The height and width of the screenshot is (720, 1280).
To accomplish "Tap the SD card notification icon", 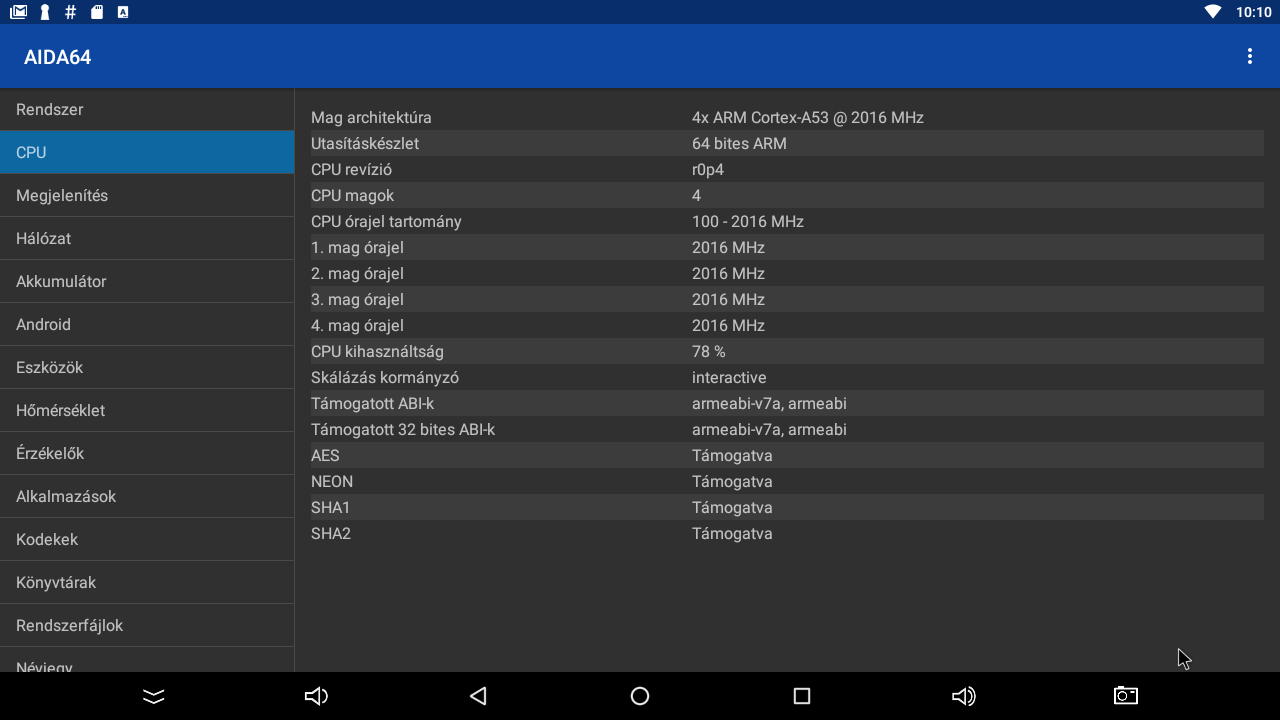I will [x=97, y=12].
